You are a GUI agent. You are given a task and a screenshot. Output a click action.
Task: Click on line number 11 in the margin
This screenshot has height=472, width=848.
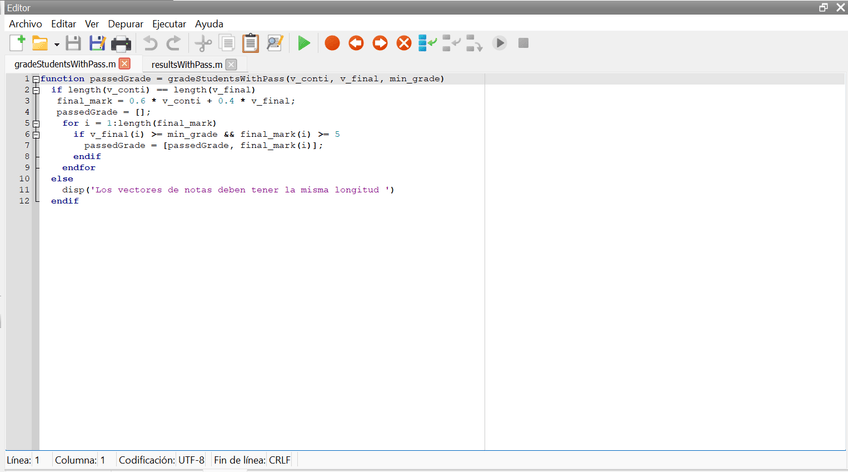tap(23, 189)
